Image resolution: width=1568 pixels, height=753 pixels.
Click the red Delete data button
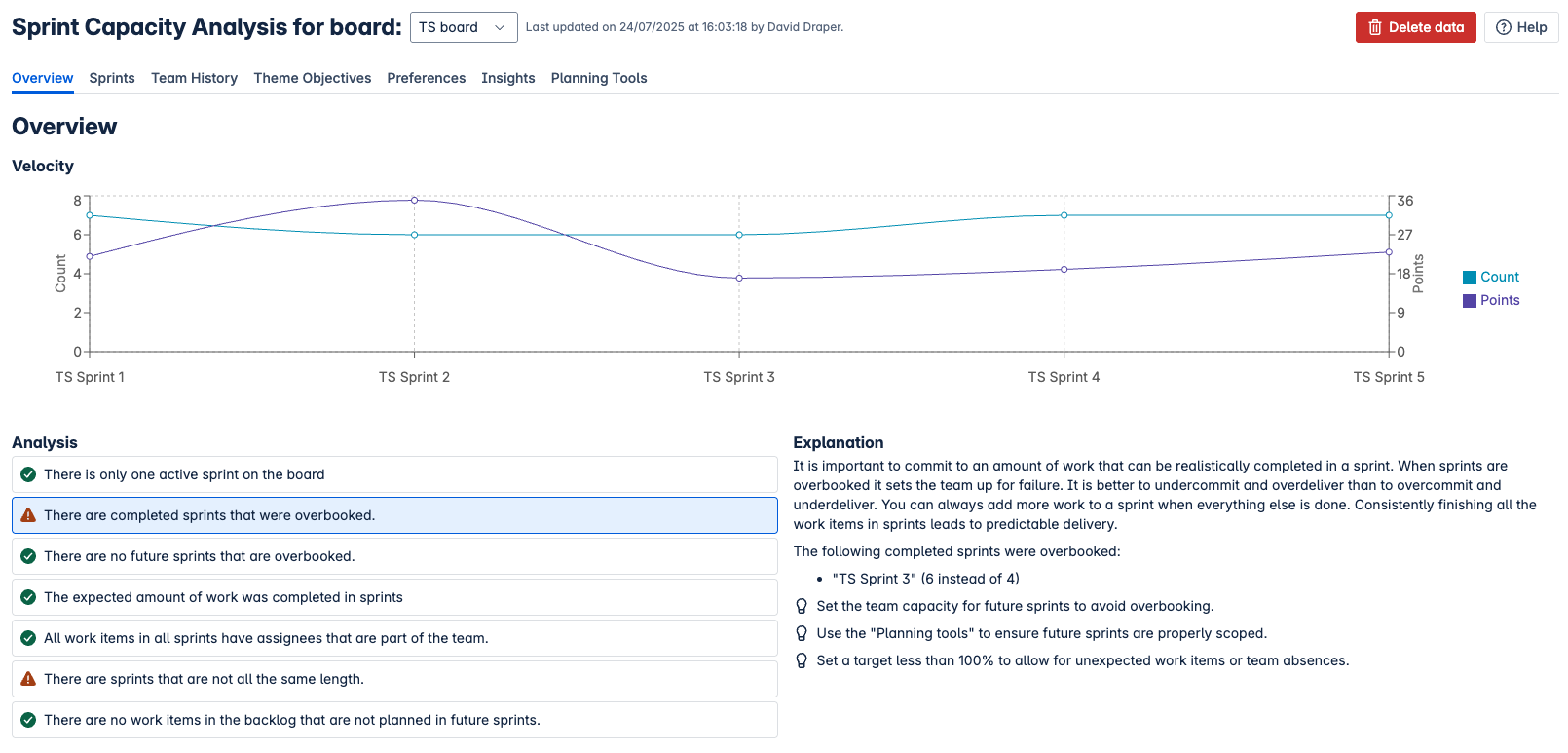click(x=1416, y=27)
